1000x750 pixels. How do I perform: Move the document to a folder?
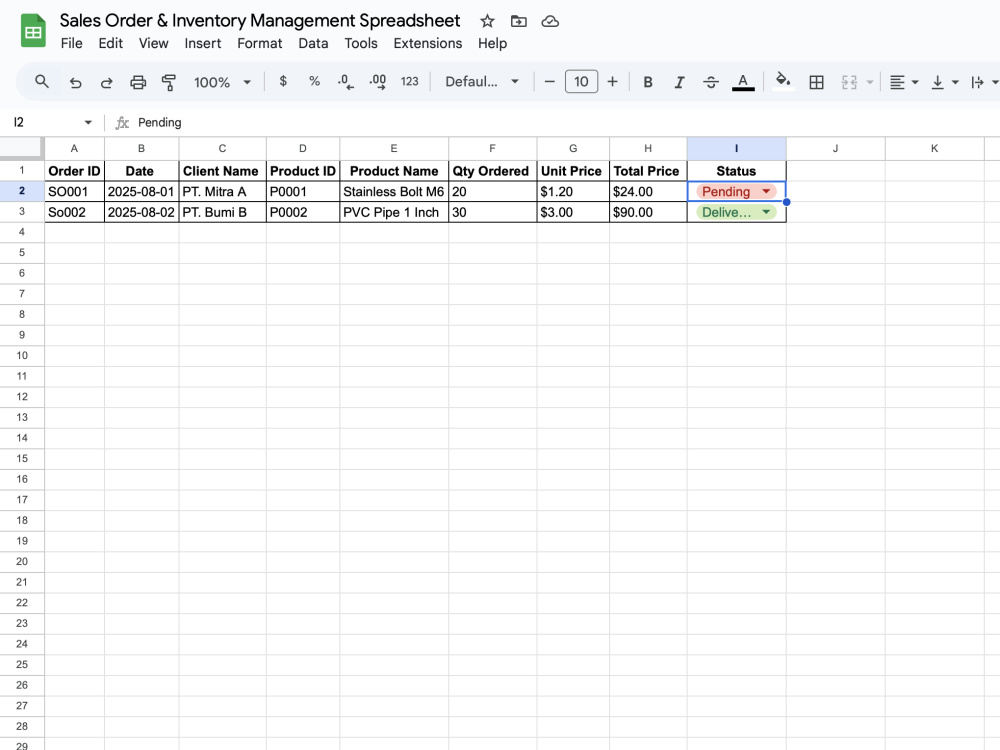518,21
